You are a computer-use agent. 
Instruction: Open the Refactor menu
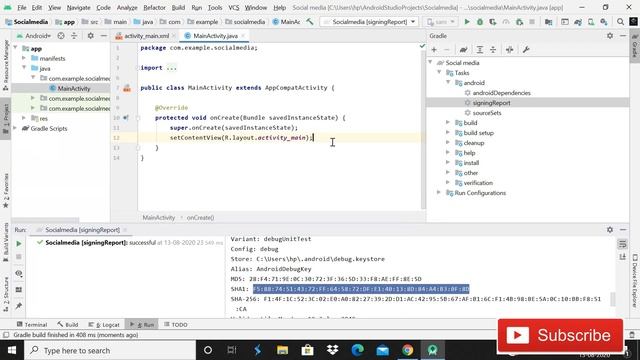(x=154, y=8)
